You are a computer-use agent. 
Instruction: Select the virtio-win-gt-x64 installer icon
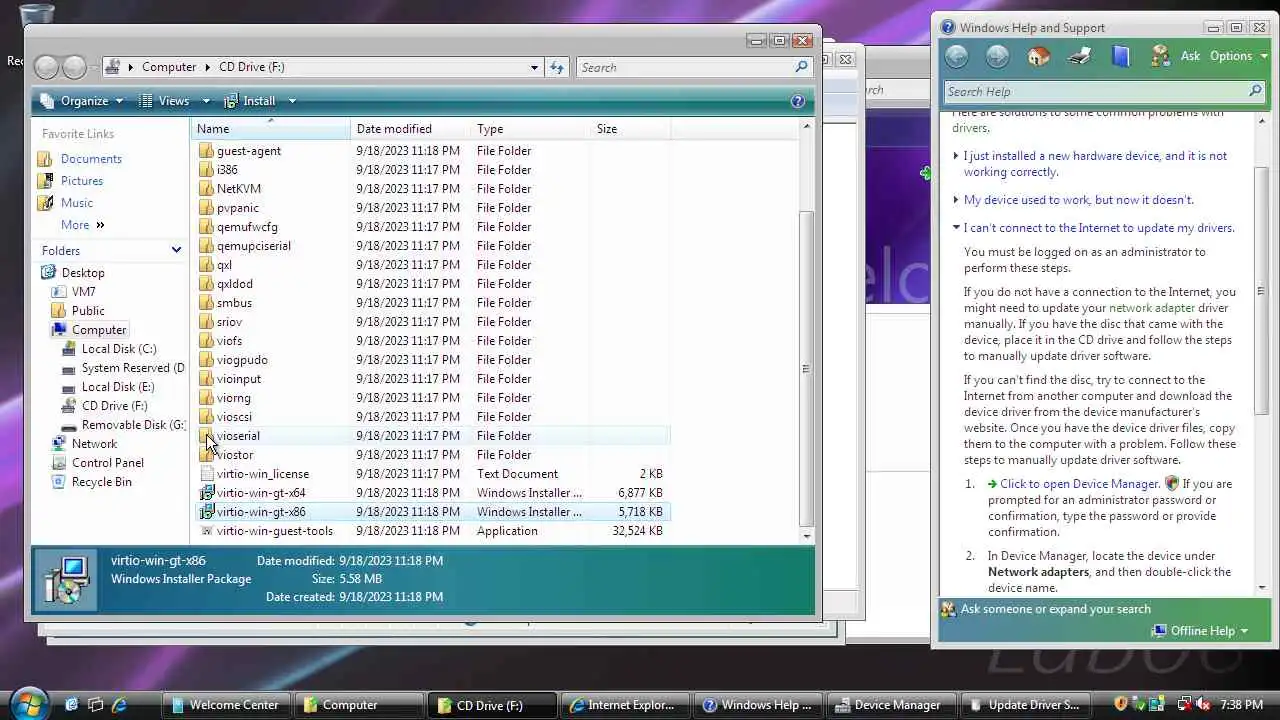pyautogui.click(x=207, y=493)
